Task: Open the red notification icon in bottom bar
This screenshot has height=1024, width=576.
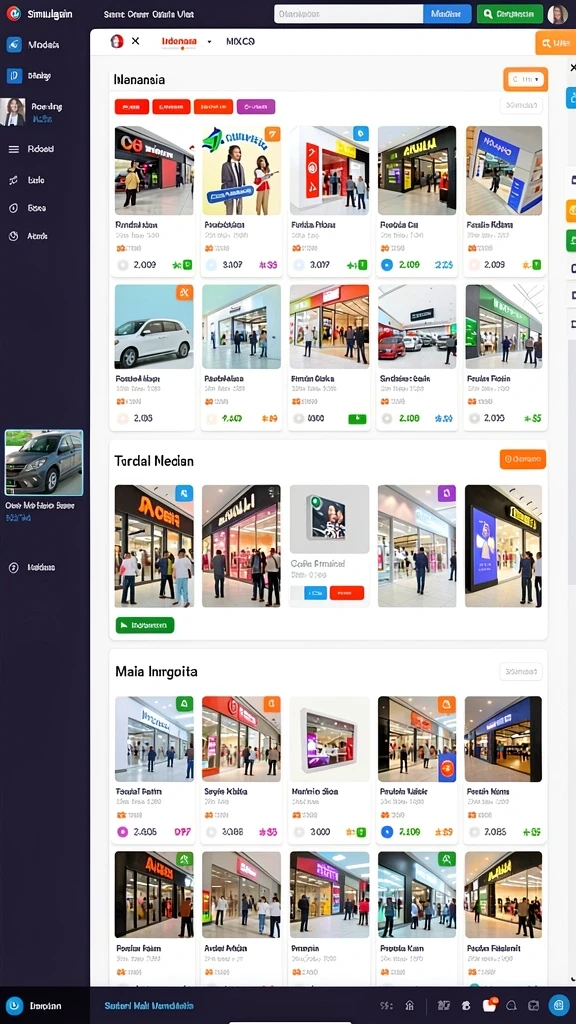Action: (489, 1005)
